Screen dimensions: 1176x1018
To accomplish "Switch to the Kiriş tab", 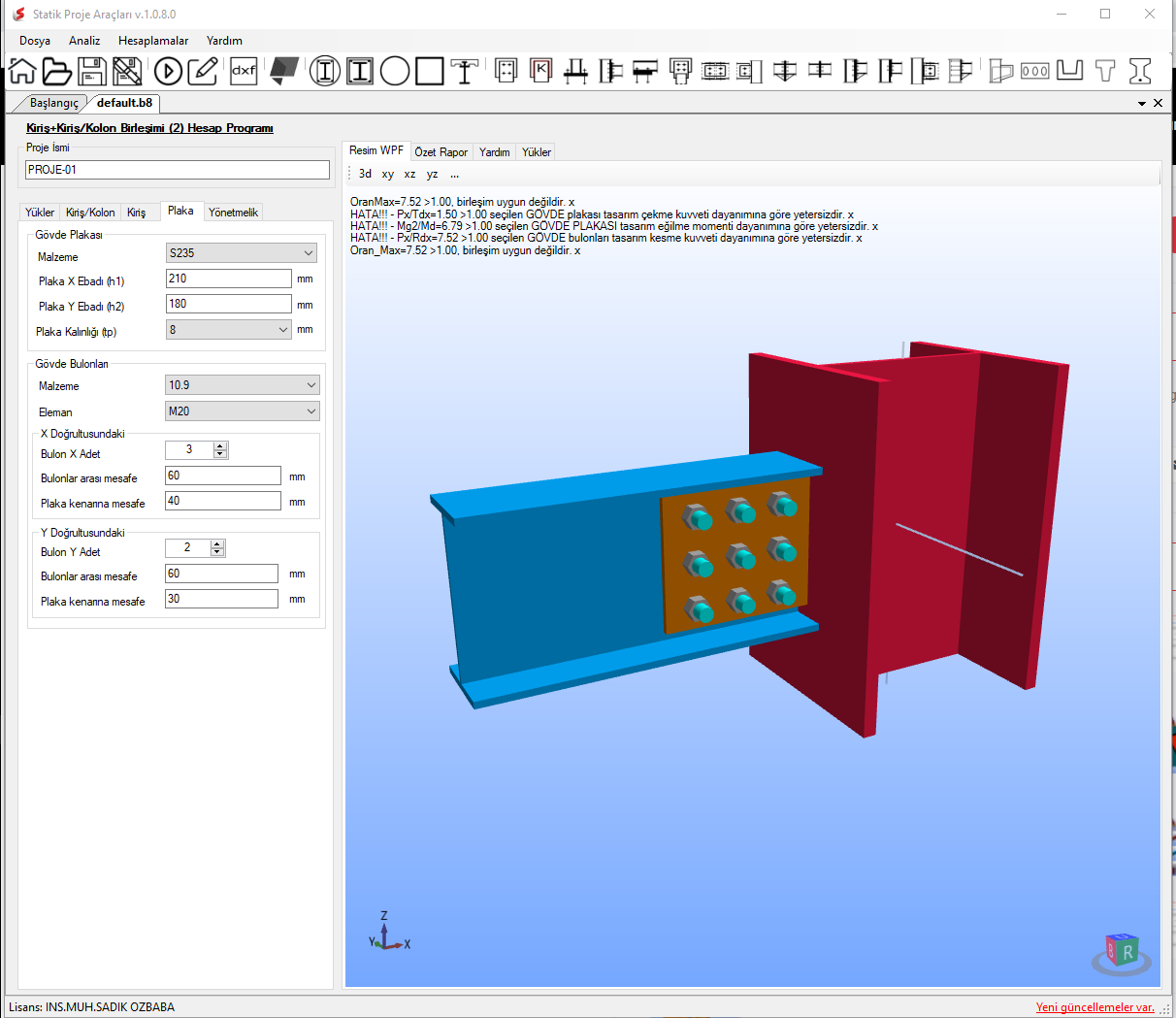I will click(x=137, y=213).
